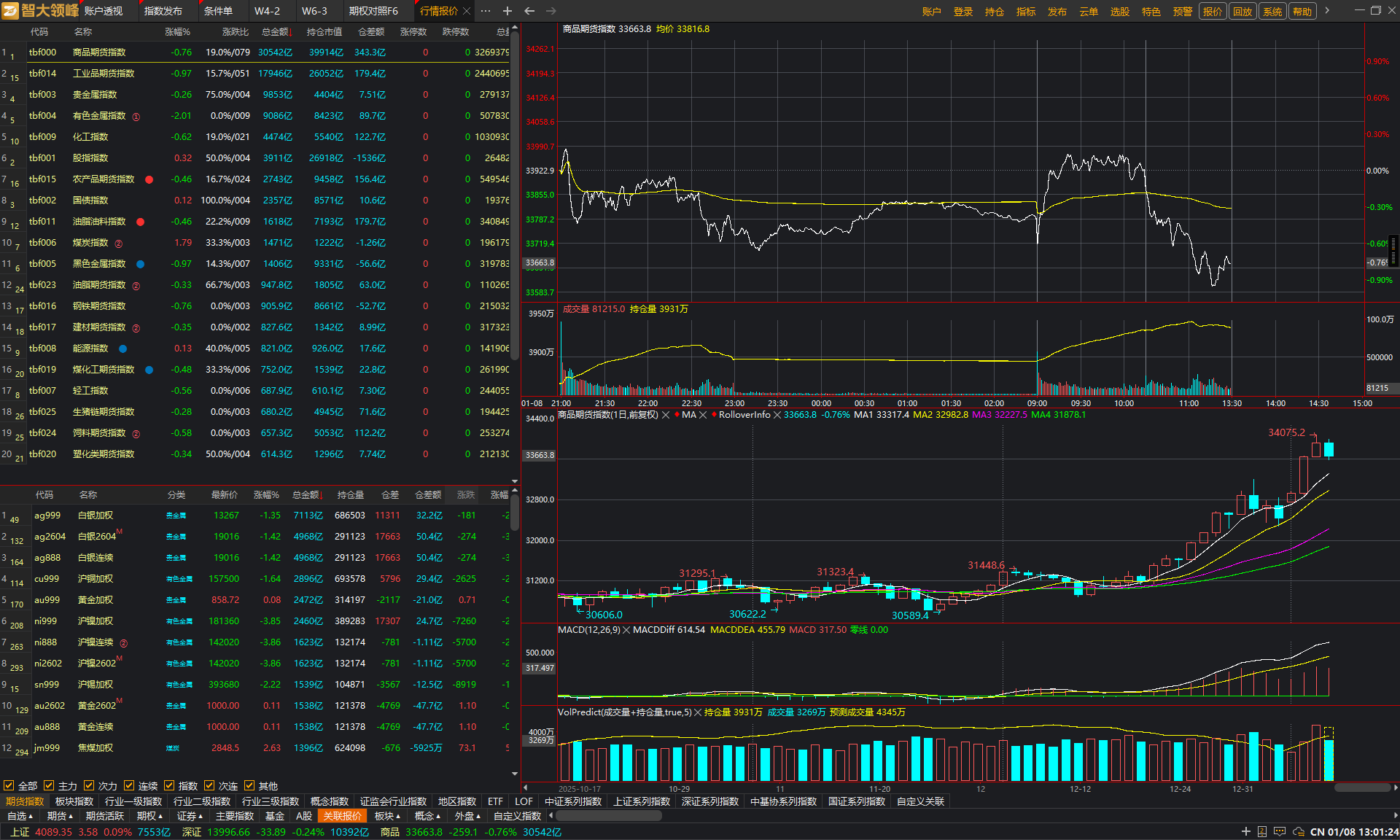The width and height of the screenshot is (1400, 840).
Task: Remove the MA overlay via its X icon
Action: (x=703, y=415)
